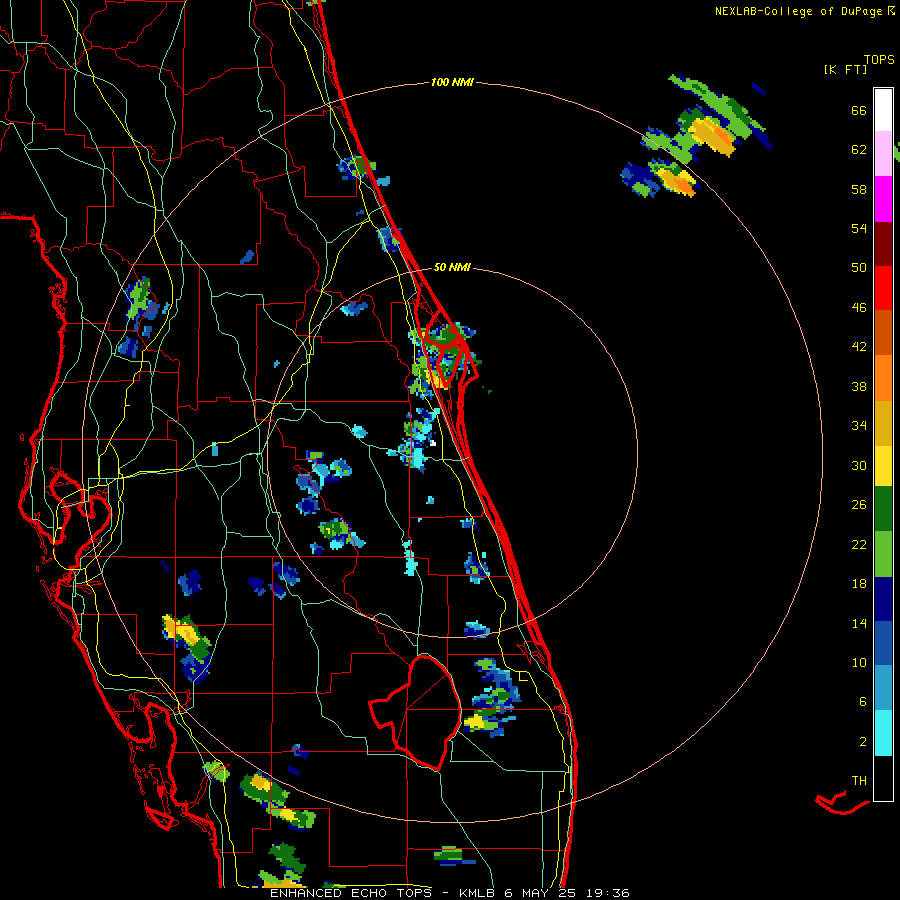Click the TH threshold label on the legend
Viewport: 900px width, 900px height.
[x=859, y=780]
